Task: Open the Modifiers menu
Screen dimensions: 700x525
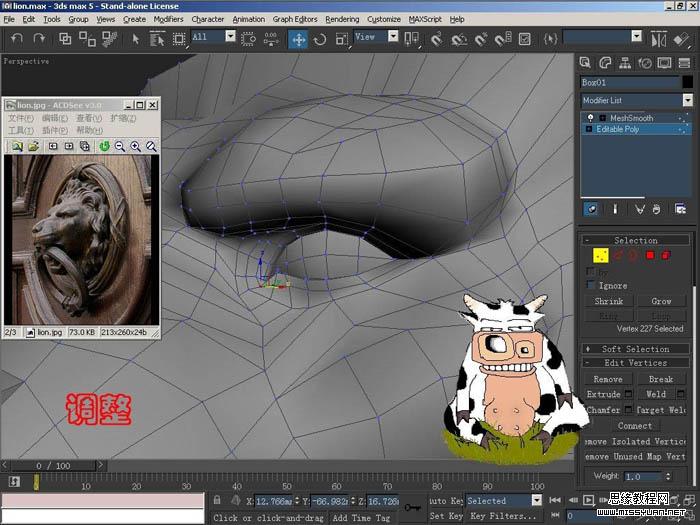Action: coord(168,19)
